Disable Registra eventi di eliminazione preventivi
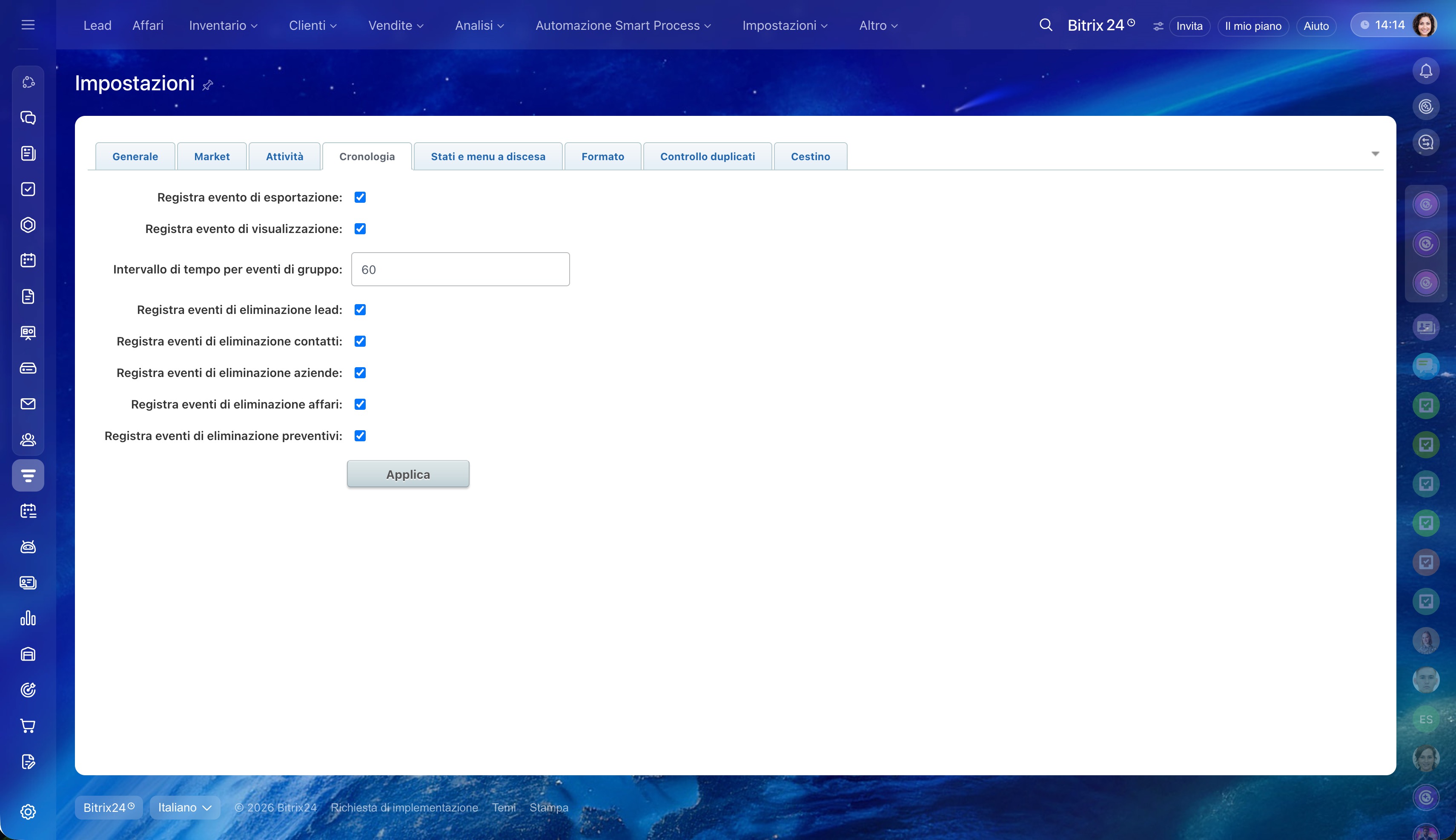The width and height of the screenshot is (1456, 840). 360,436
